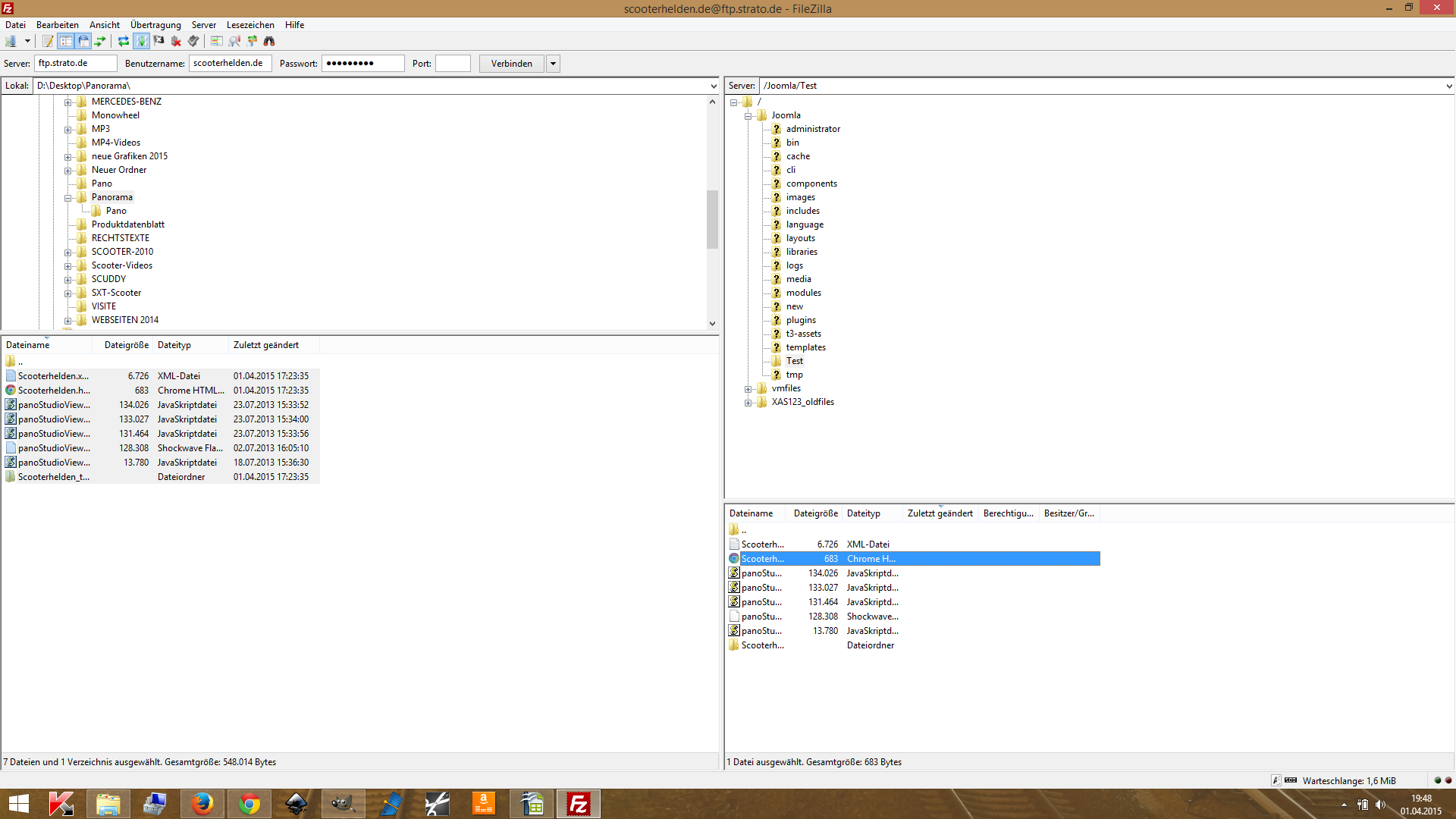Toggle the remote directory tree display
Image resolution: width=1456 pixels, height=819 pixels.
coord(83,41)
